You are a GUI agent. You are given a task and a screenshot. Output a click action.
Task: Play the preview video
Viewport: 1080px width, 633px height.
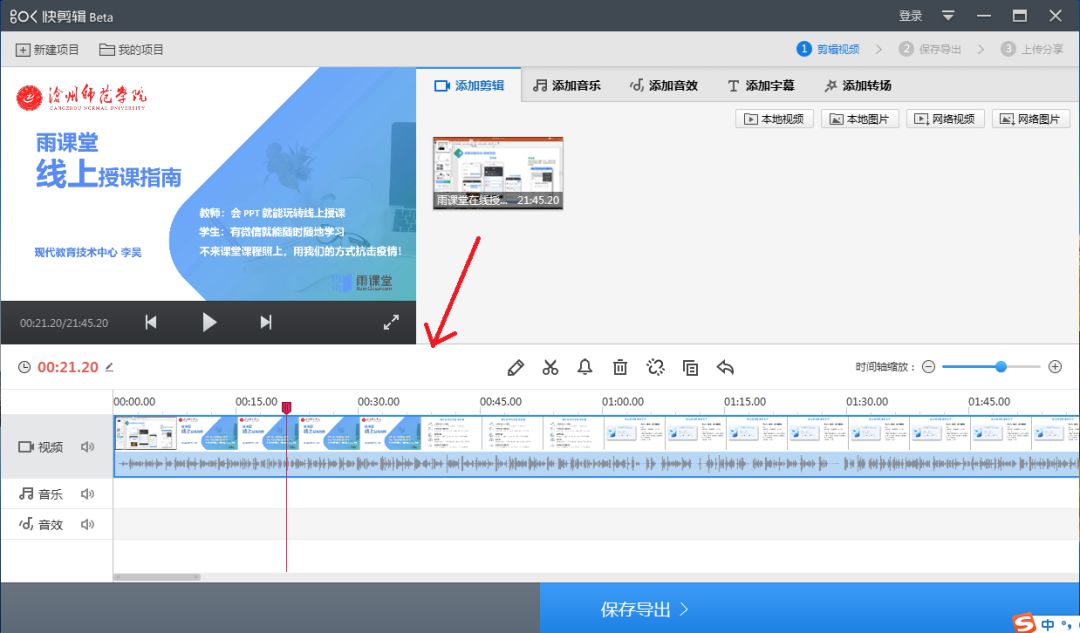click(209, 322)
